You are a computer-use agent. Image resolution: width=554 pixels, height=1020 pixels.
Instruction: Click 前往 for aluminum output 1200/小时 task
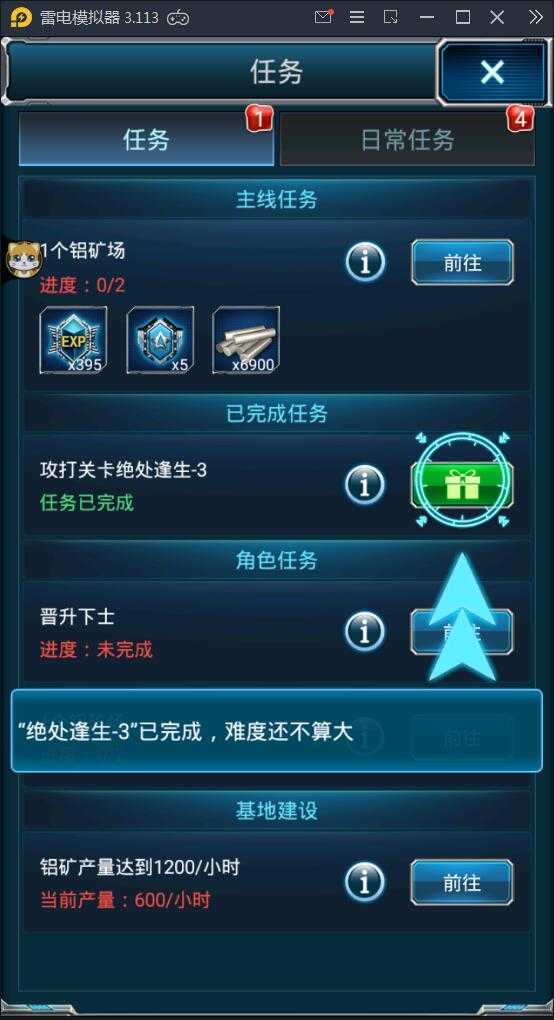(x=462, y=883)
